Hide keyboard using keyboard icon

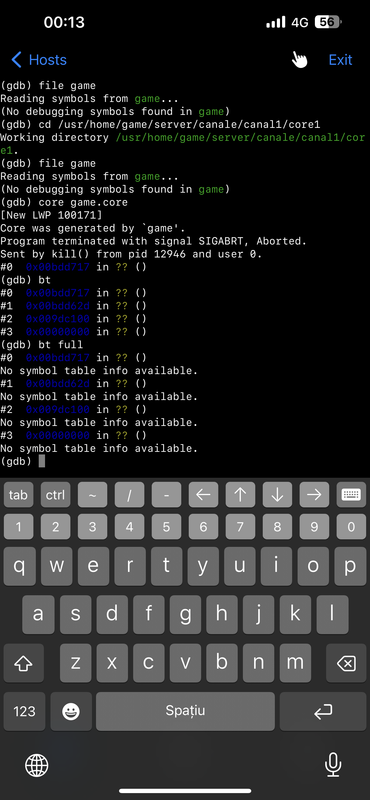click(352, 495)
